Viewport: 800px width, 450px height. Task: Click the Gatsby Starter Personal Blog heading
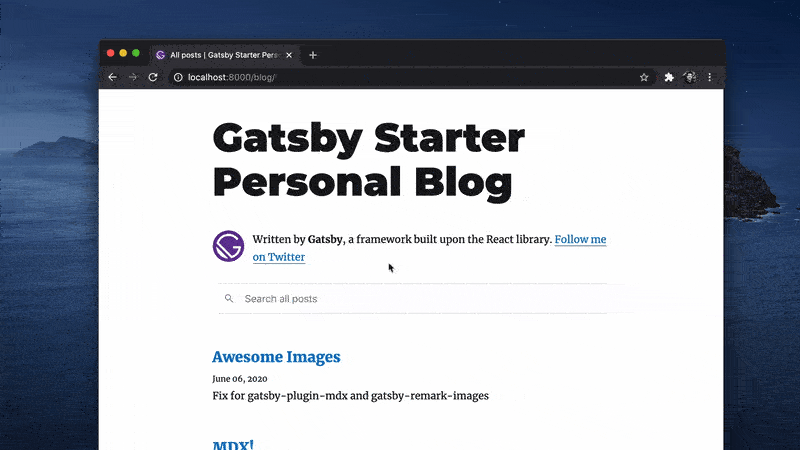[x=369, y=160]
